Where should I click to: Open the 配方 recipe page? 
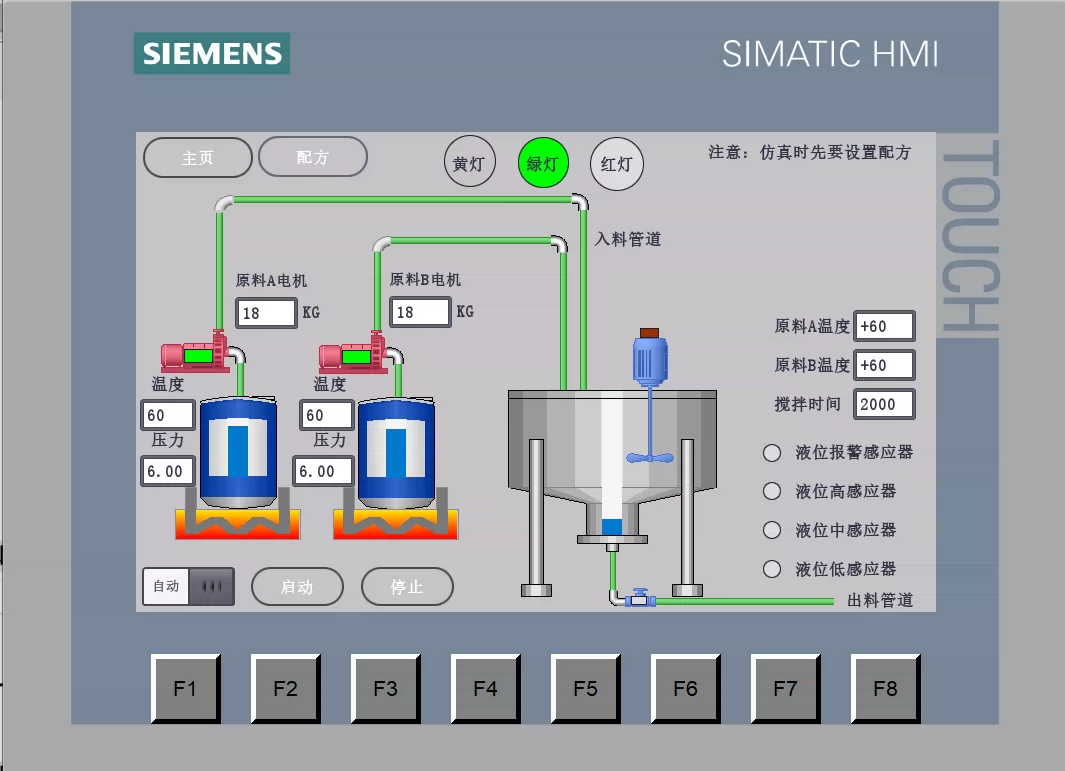(313, 157)
